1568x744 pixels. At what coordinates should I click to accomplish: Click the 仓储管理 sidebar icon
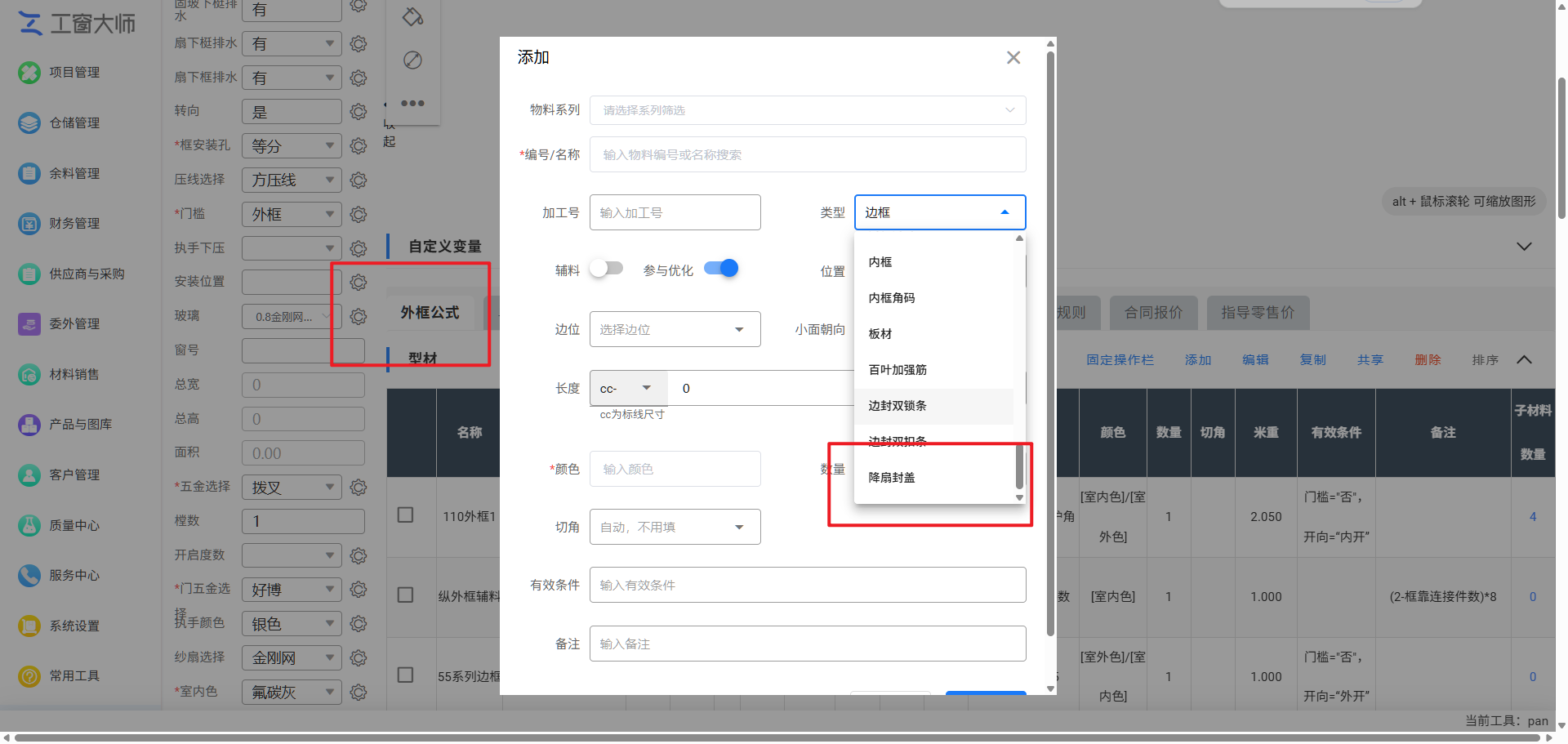29,123
